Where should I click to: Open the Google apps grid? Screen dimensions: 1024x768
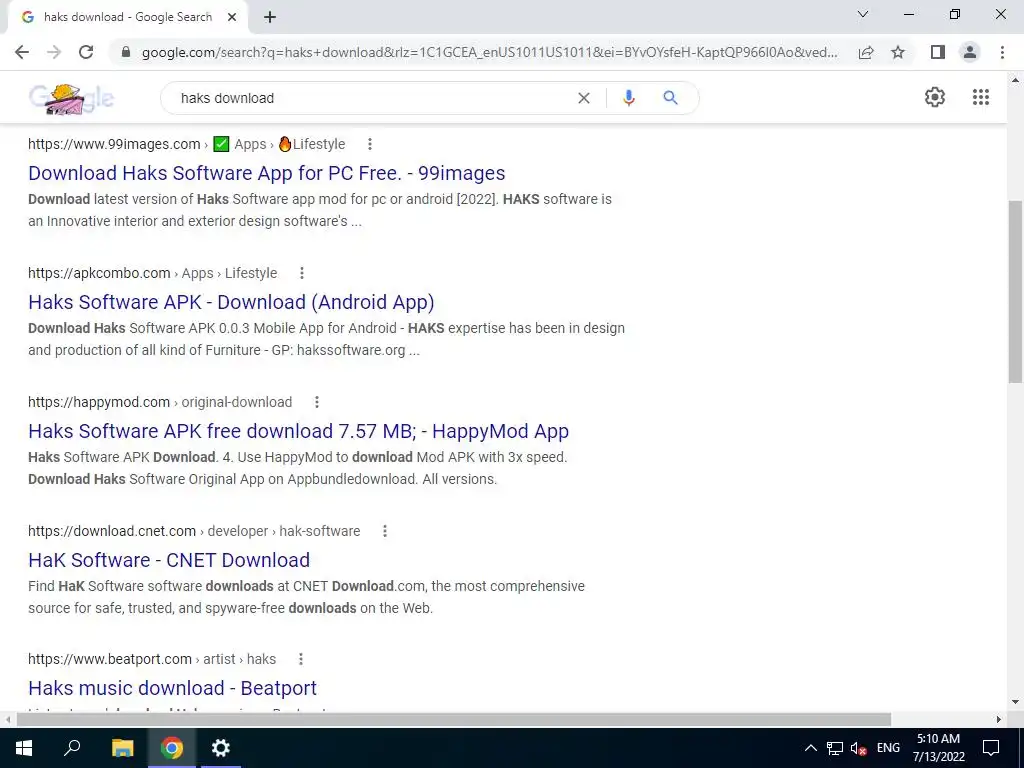(981, 97)
